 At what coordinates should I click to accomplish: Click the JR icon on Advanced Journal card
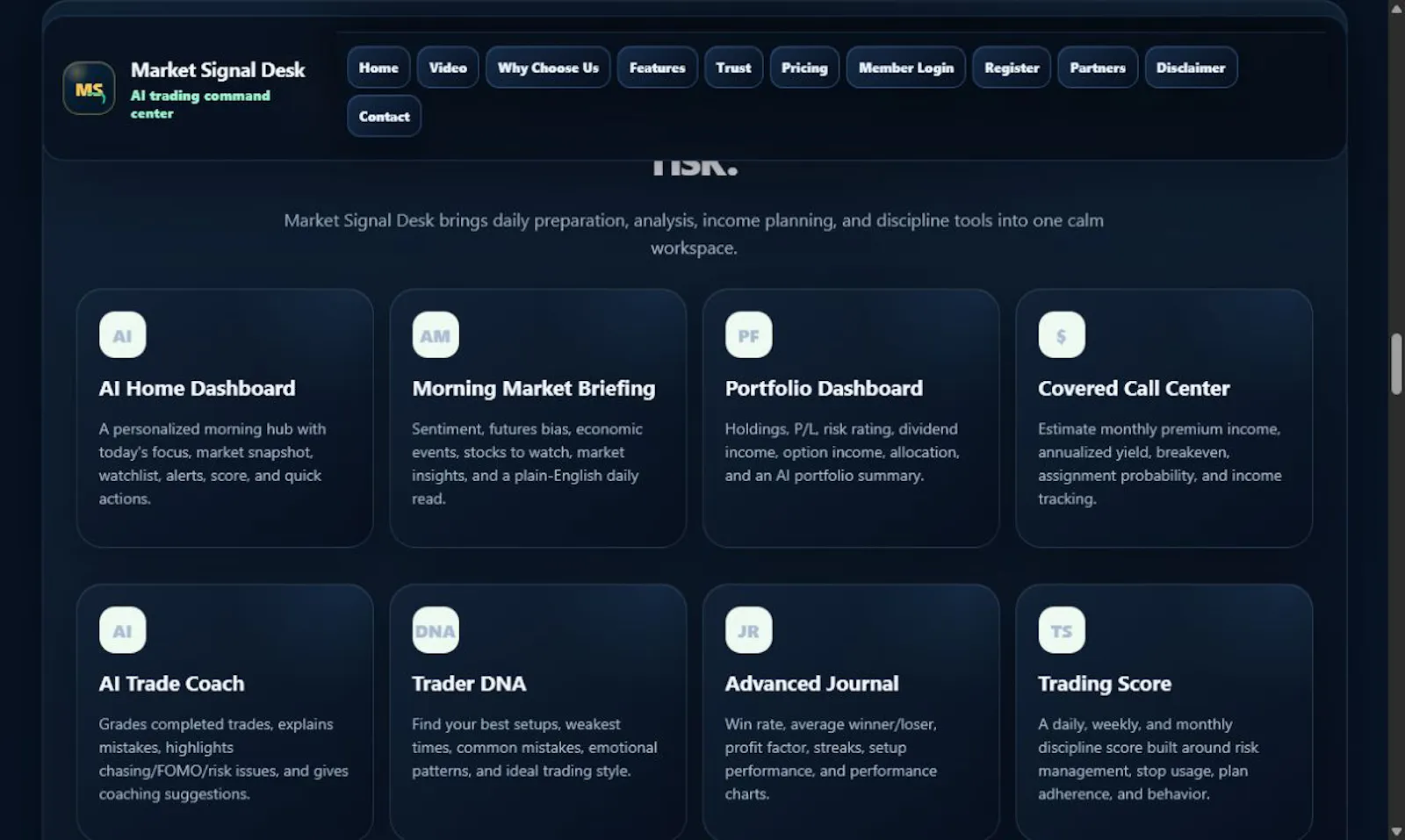(x=749, y=630)
